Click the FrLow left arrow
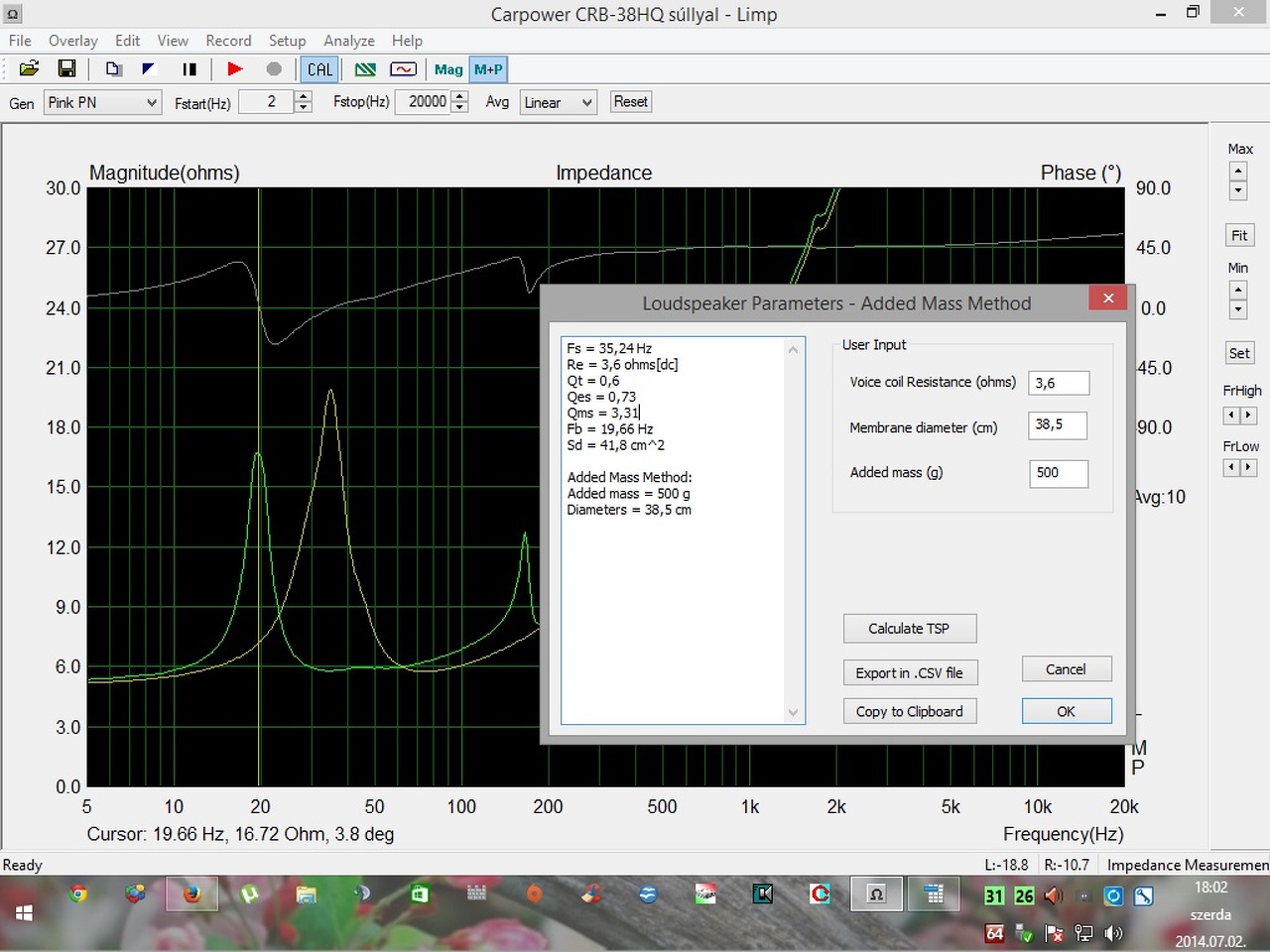 [x=1231, y=467]
